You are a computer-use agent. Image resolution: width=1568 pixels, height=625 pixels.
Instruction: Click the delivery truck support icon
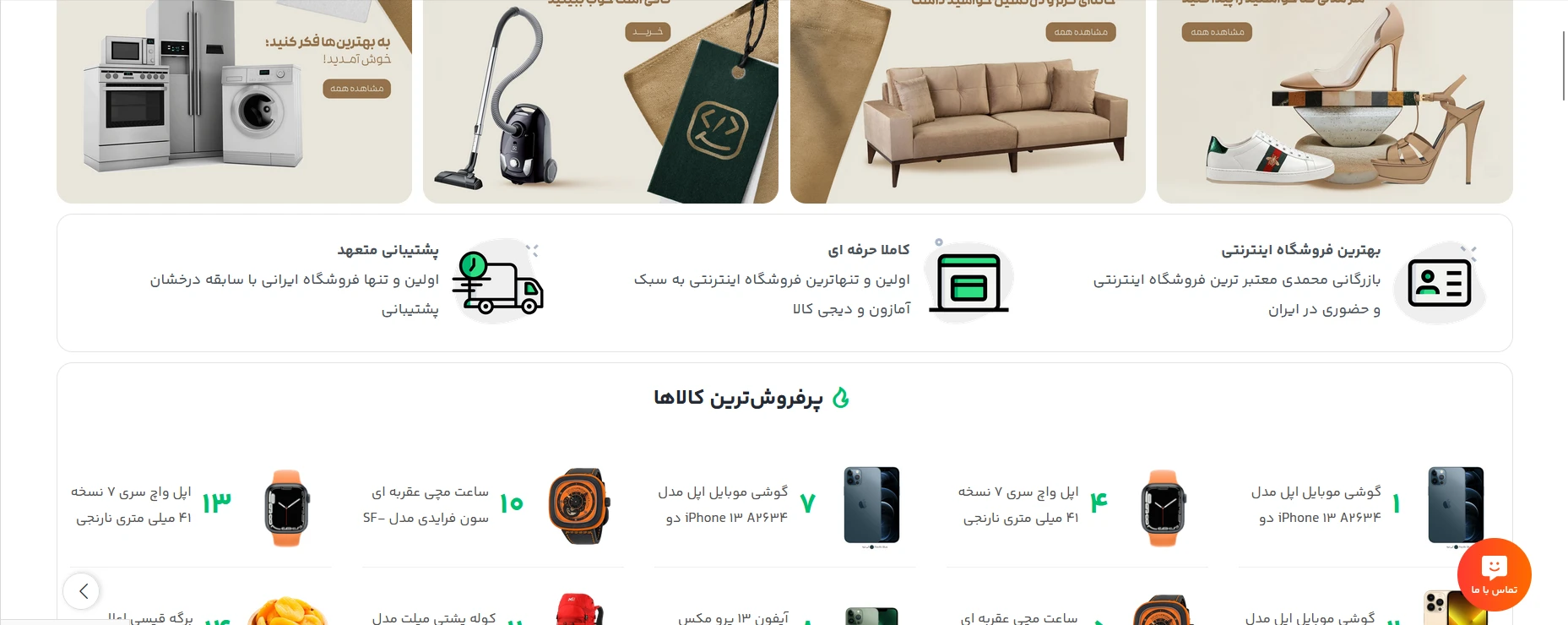[x=497, y=283]
